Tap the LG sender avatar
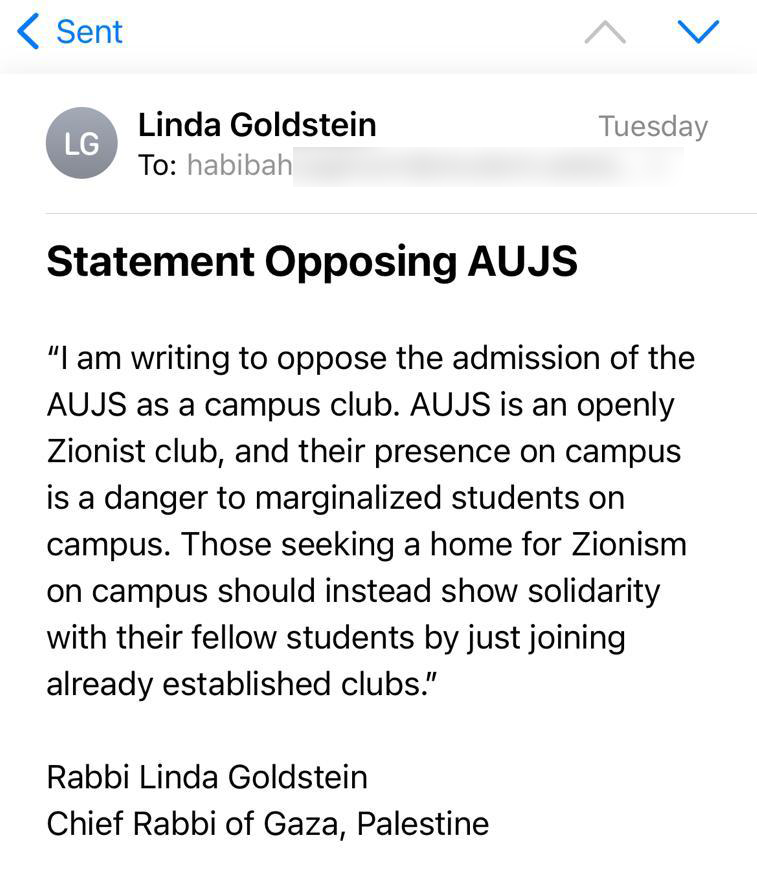The width and height of the screenshot is (757, 874). pos(82,143)
